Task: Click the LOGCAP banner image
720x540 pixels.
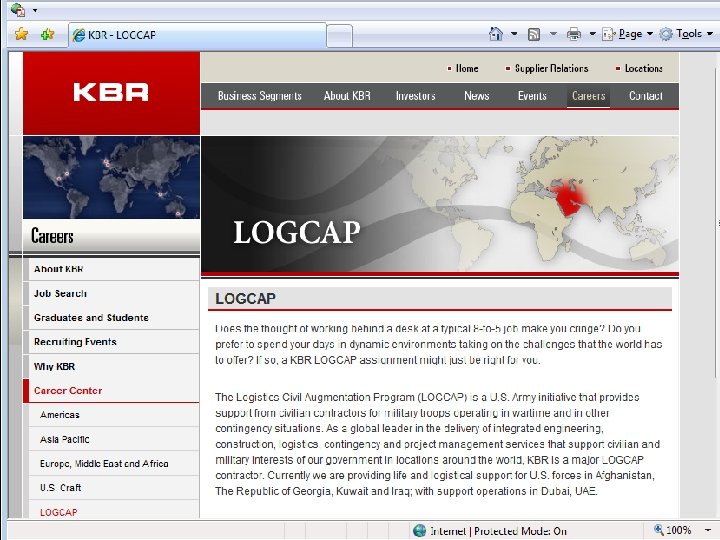Action: tap(440, 204)
